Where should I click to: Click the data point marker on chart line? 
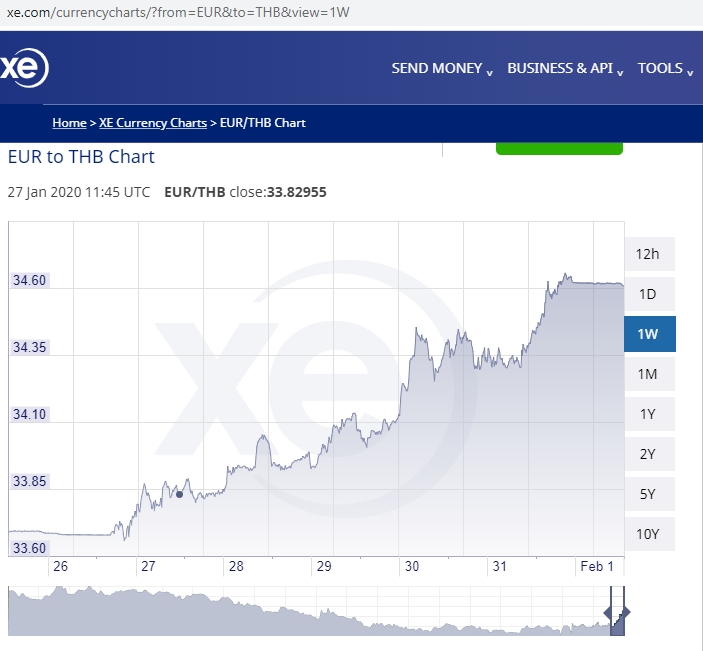click(179, 494)
